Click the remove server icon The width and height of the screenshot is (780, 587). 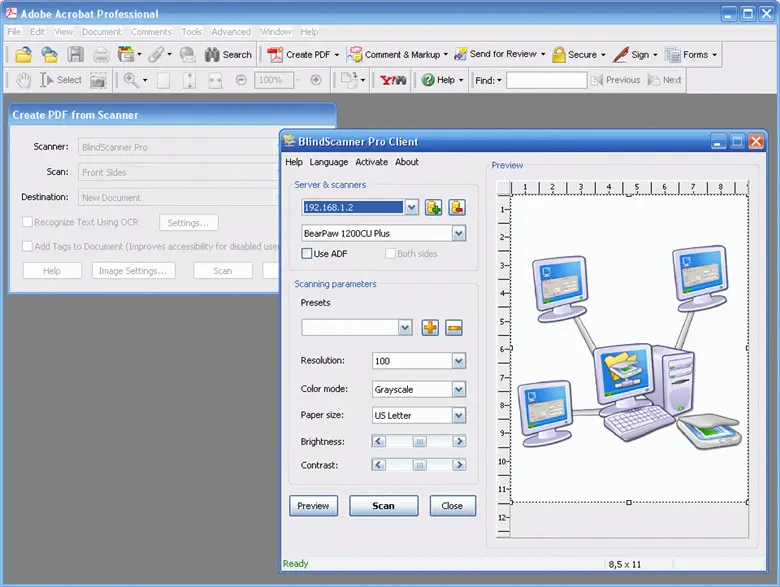[x=457, y=207]
